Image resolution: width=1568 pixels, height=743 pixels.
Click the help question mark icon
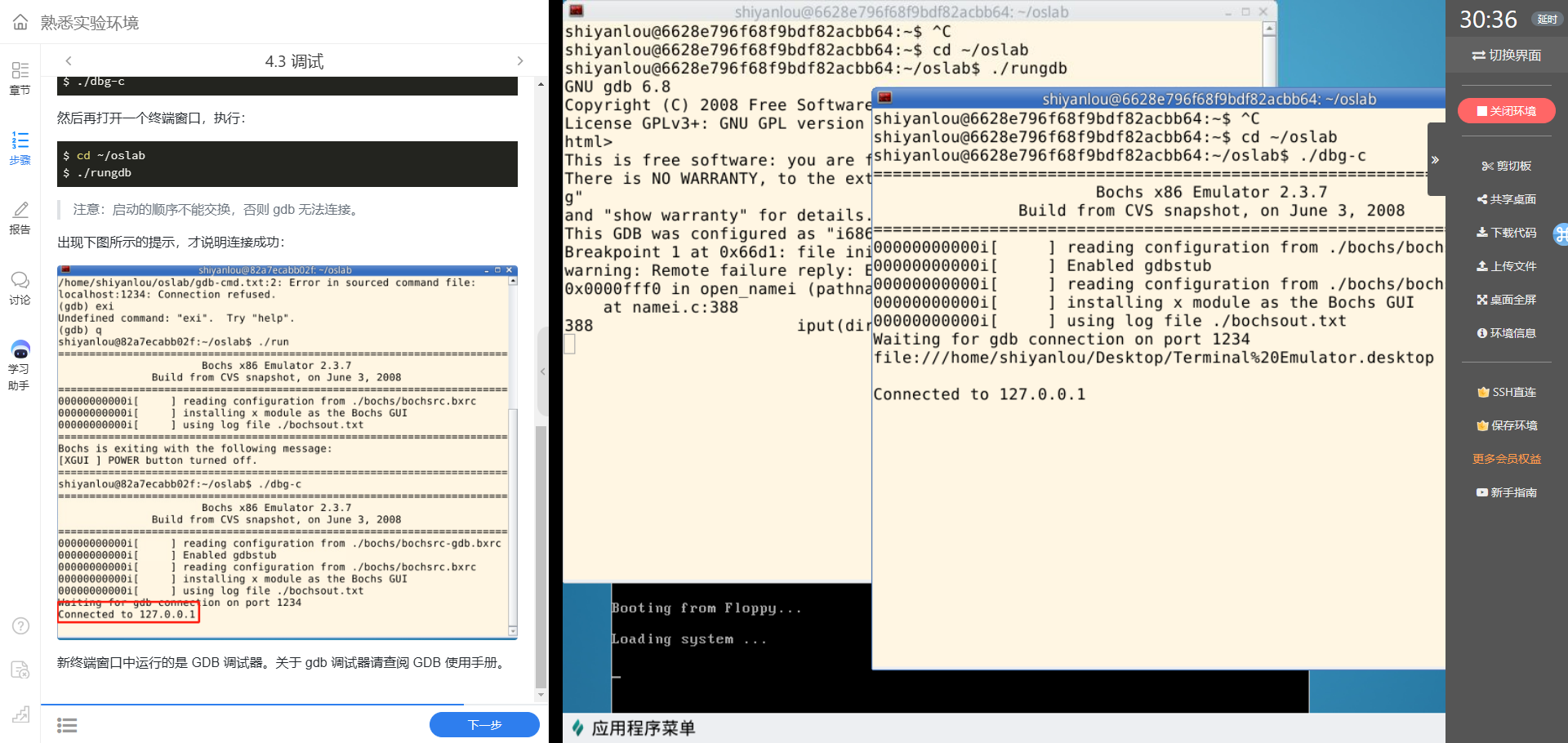coord(20,625)
